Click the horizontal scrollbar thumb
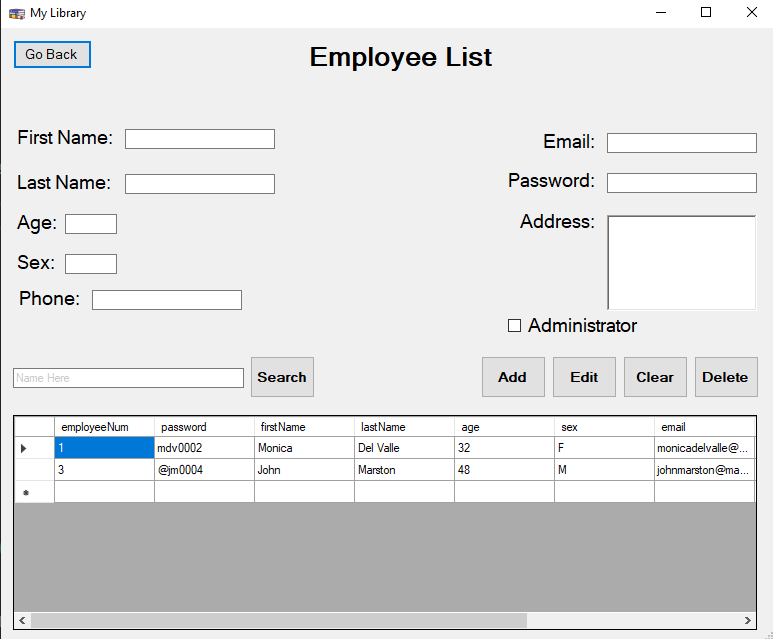 point(279,620)
